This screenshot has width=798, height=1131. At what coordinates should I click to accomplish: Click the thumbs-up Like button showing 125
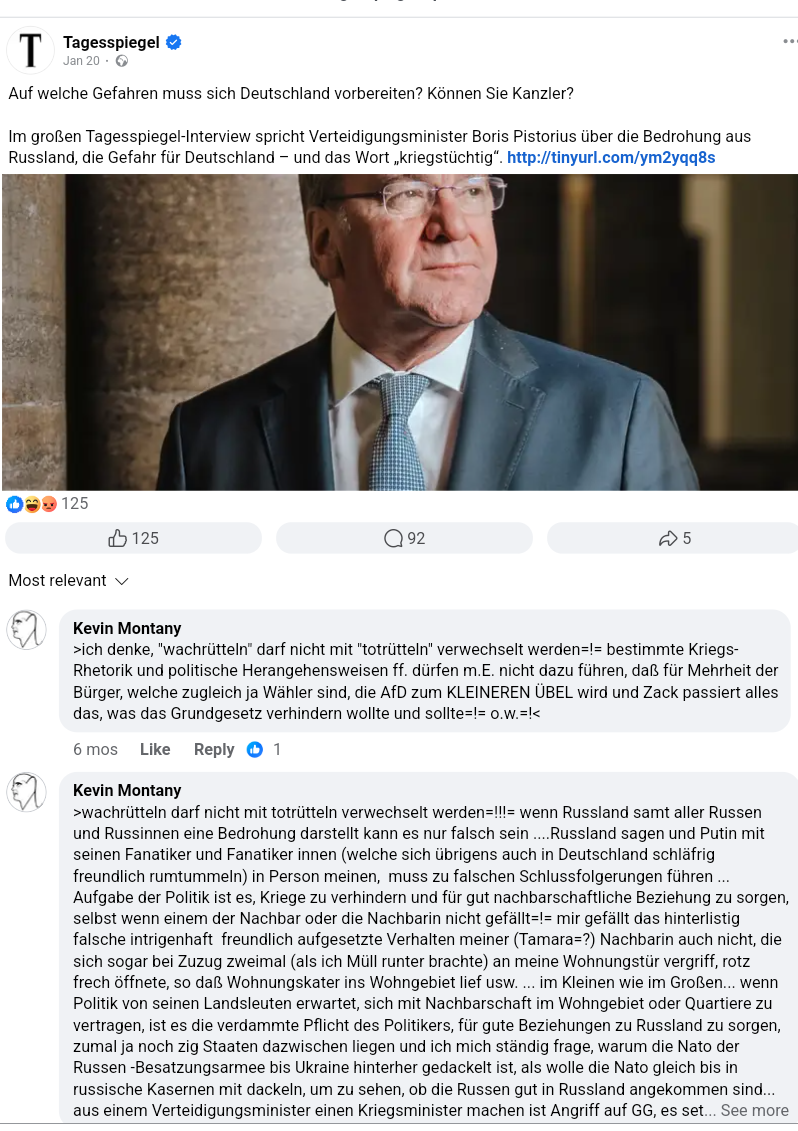click(133, 538)
